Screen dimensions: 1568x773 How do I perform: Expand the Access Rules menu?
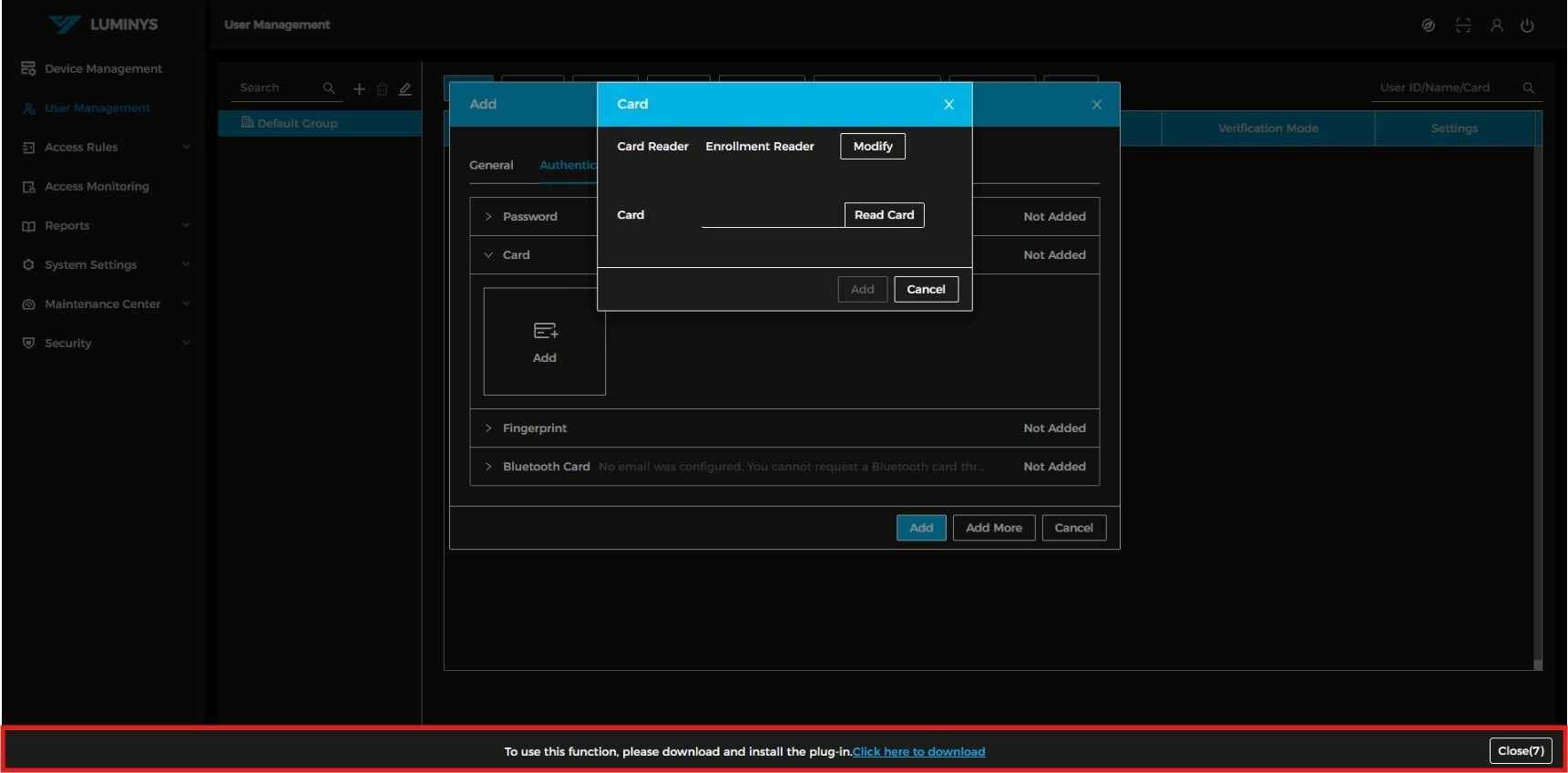(x=105, y=147)
